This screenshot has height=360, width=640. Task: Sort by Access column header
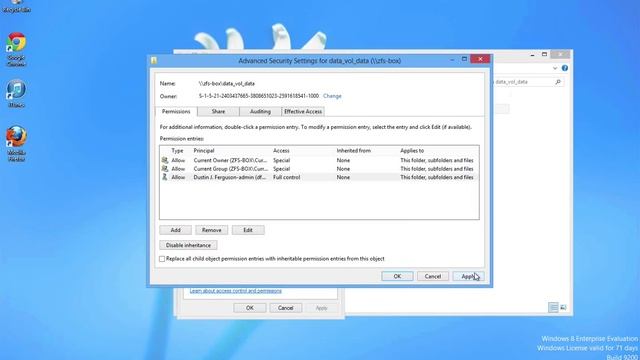tap(281, 151)
